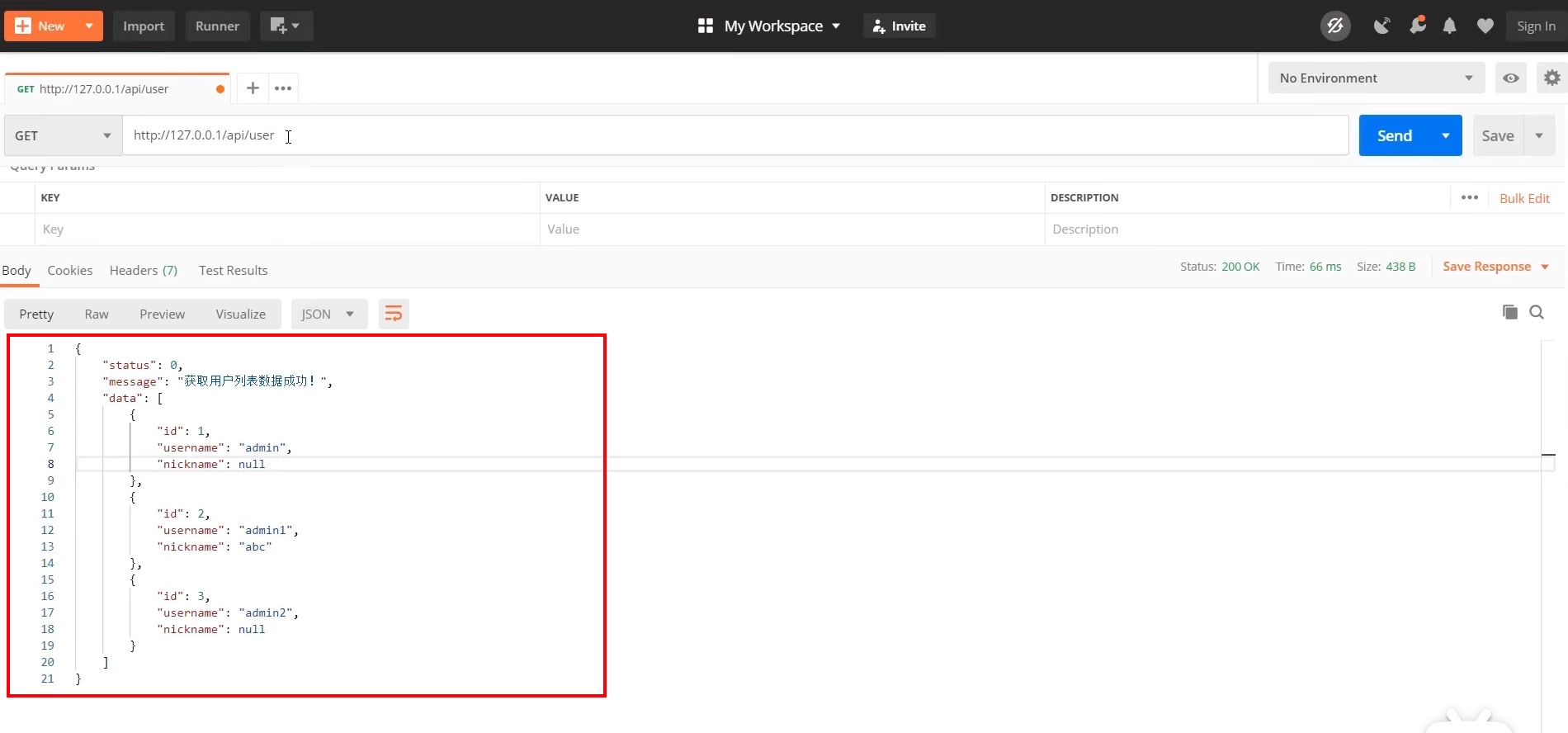Open the notifications bell icon

point(1449,26)
